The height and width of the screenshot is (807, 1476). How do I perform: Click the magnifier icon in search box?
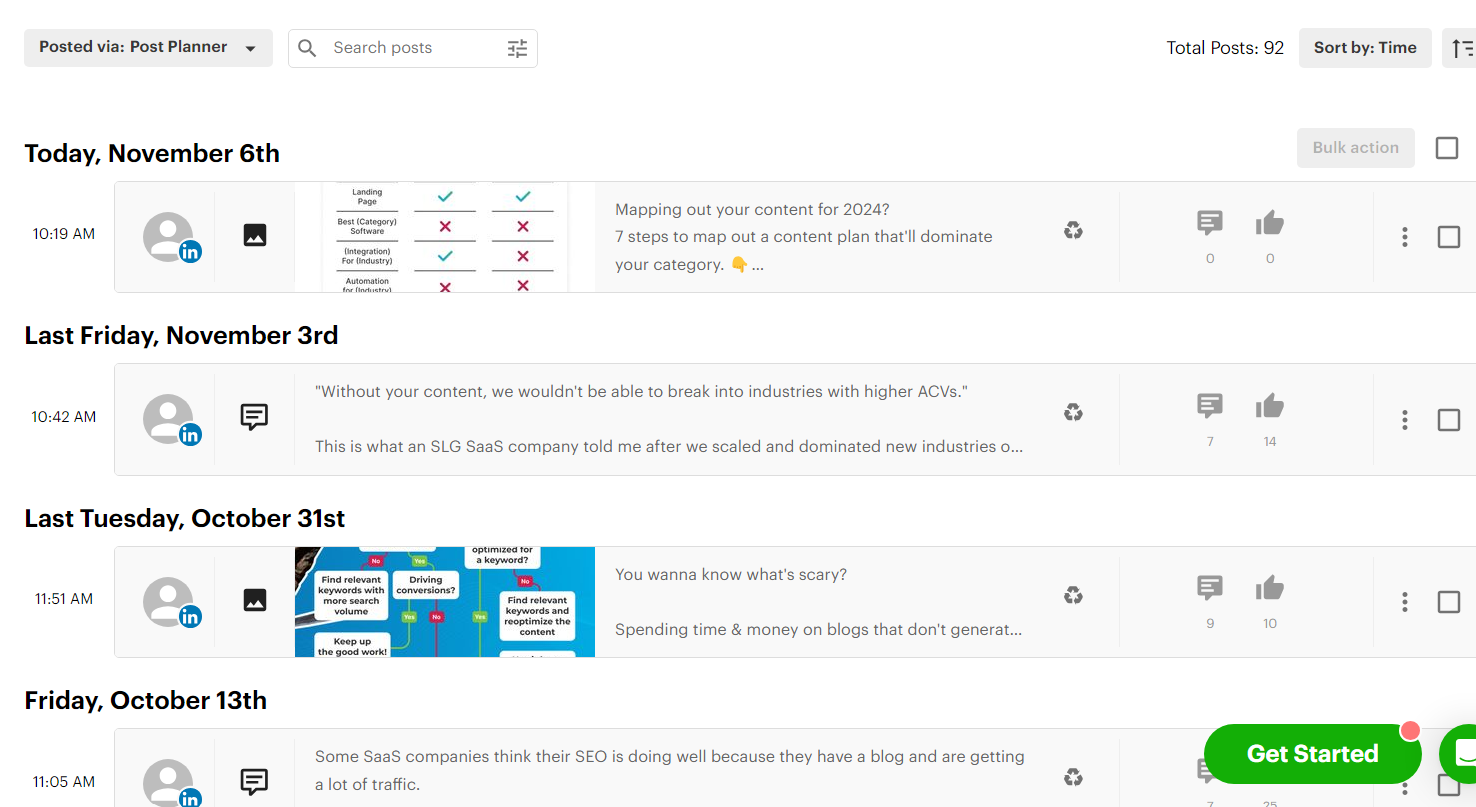308,48
